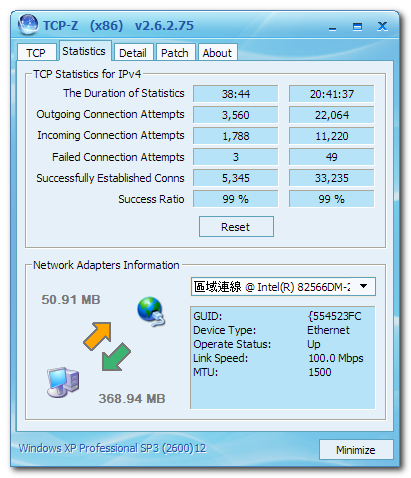Click the Minimize button at bottom
Screen dimensions: 411x478
click(356, 450)
